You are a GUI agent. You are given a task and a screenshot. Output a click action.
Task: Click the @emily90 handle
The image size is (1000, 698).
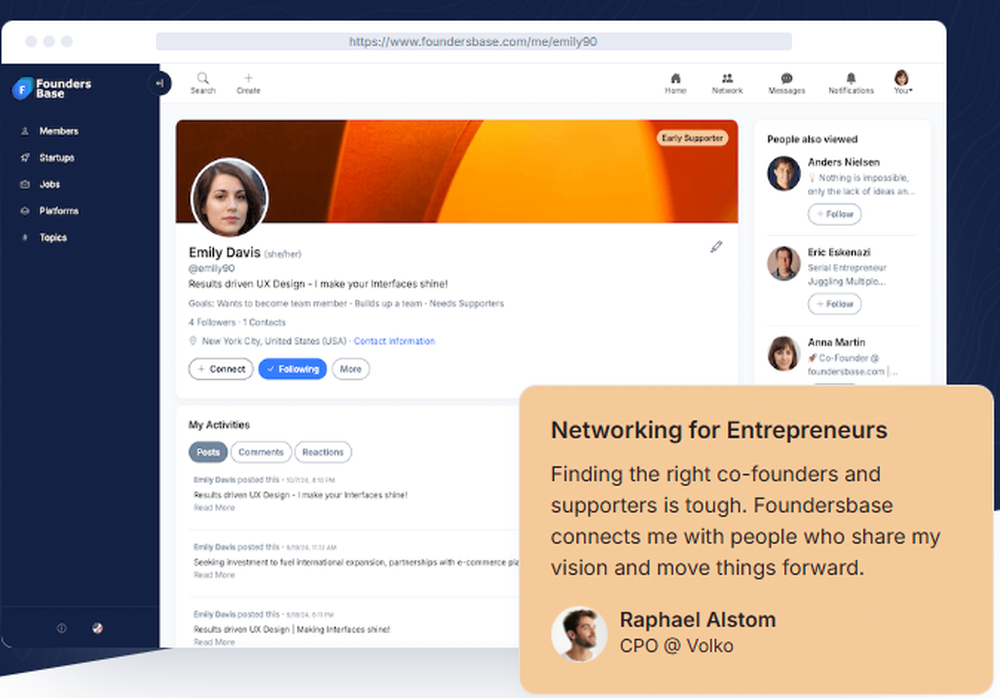click(212, 269)
